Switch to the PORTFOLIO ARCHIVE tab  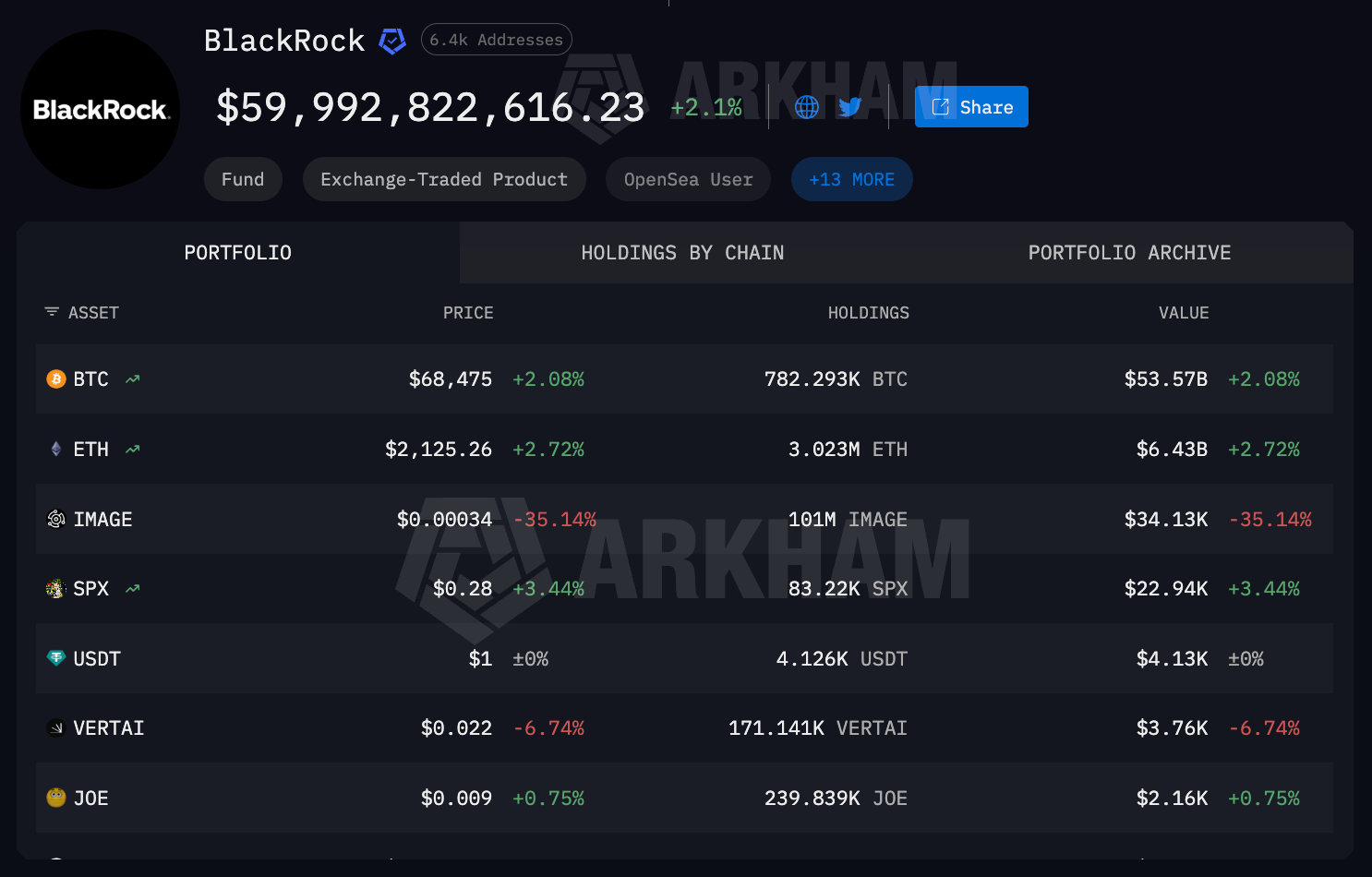1130,253
